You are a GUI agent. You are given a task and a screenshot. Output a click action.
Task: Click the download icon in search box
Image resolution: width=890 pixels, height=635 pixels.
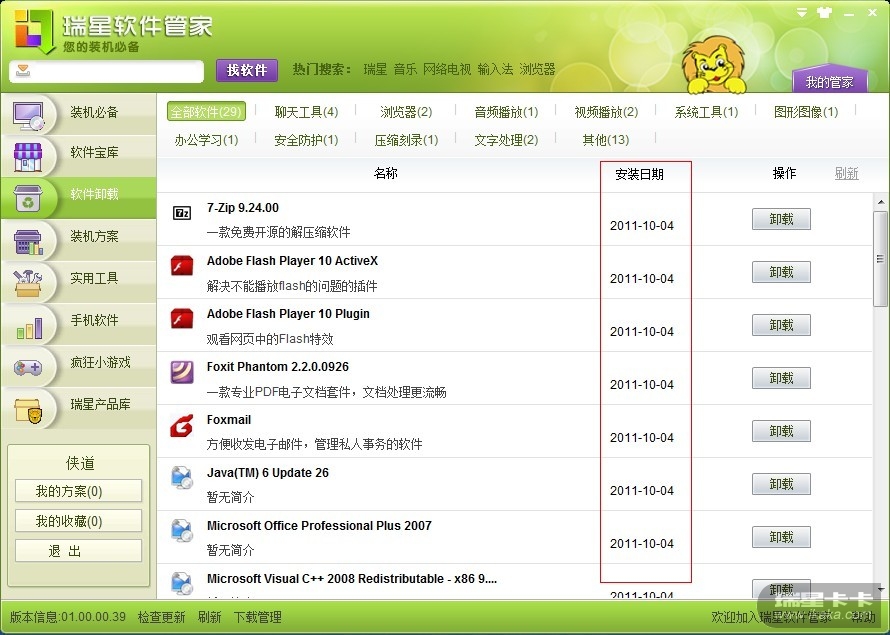click(x=23, y=71)
